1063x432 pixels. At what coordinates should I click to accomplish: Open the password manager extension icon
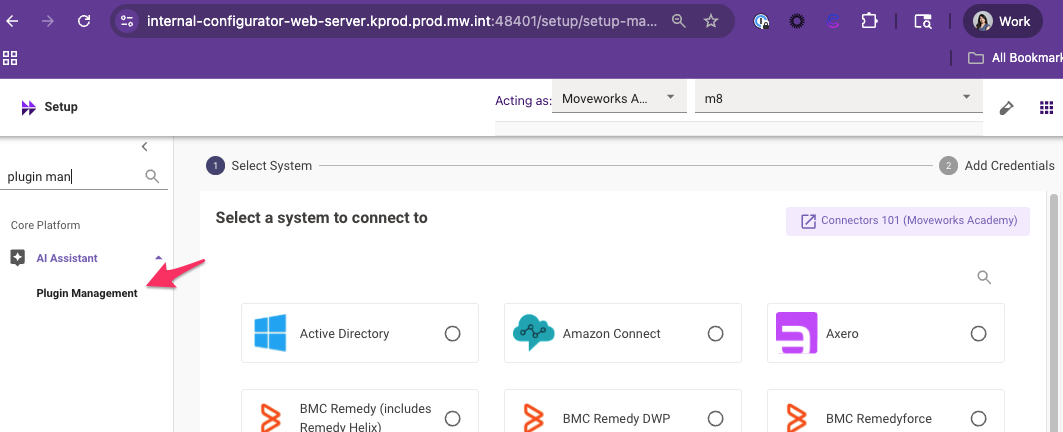[x=761, y=22]
